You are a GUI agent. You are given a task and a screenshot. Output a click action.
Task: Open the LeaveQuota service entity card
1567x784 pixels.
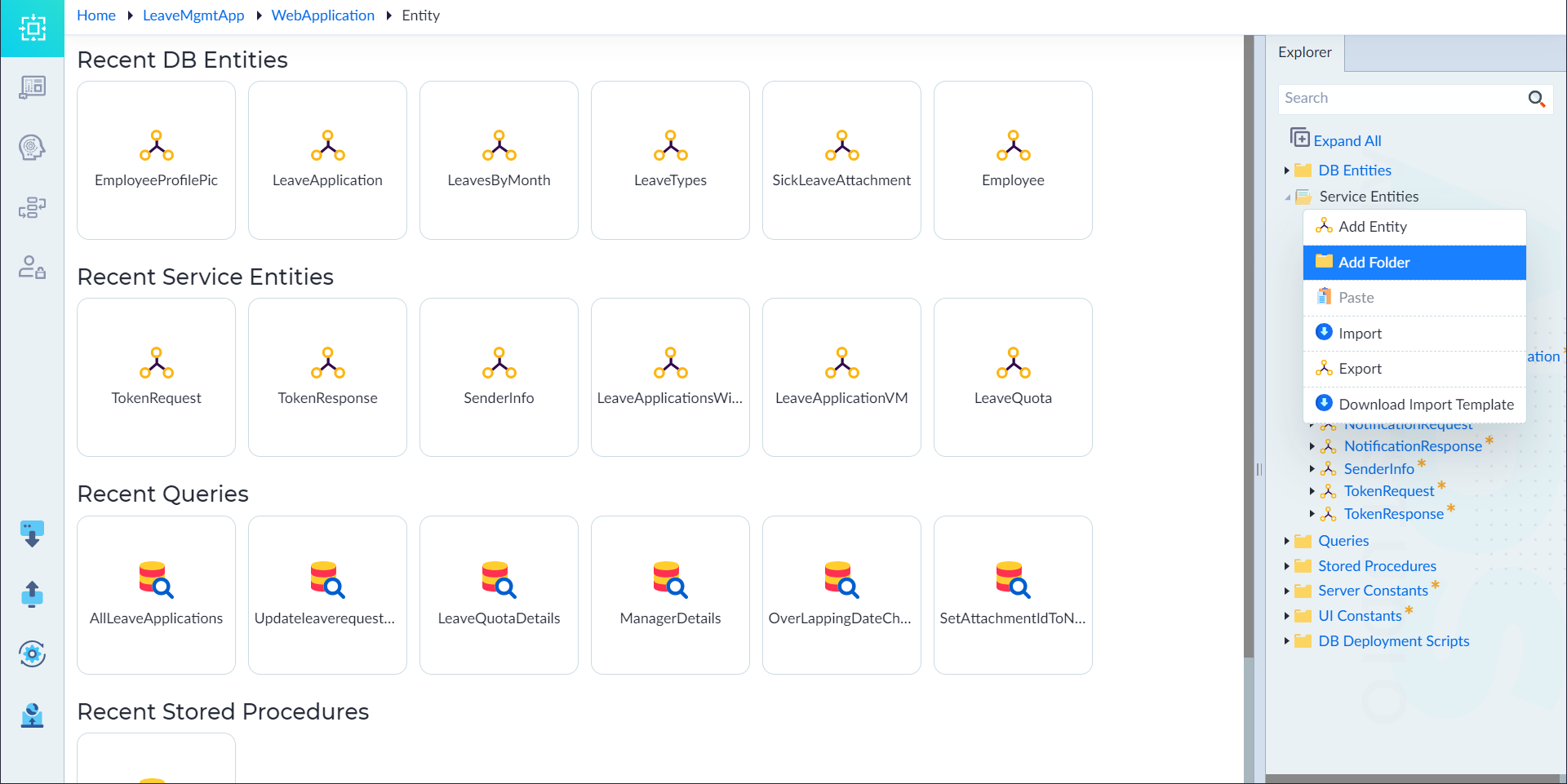1013,377
